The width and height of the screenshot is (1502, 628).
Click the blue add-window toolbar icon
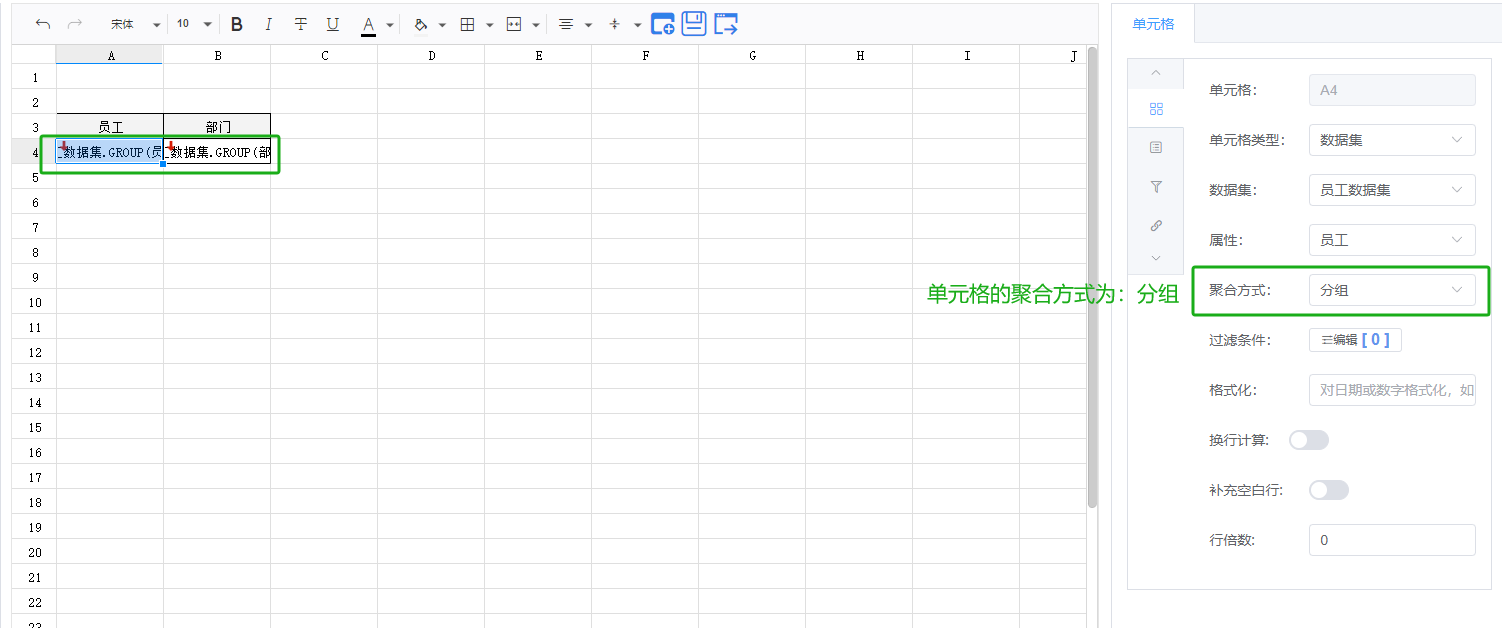(x=662, y=24)
